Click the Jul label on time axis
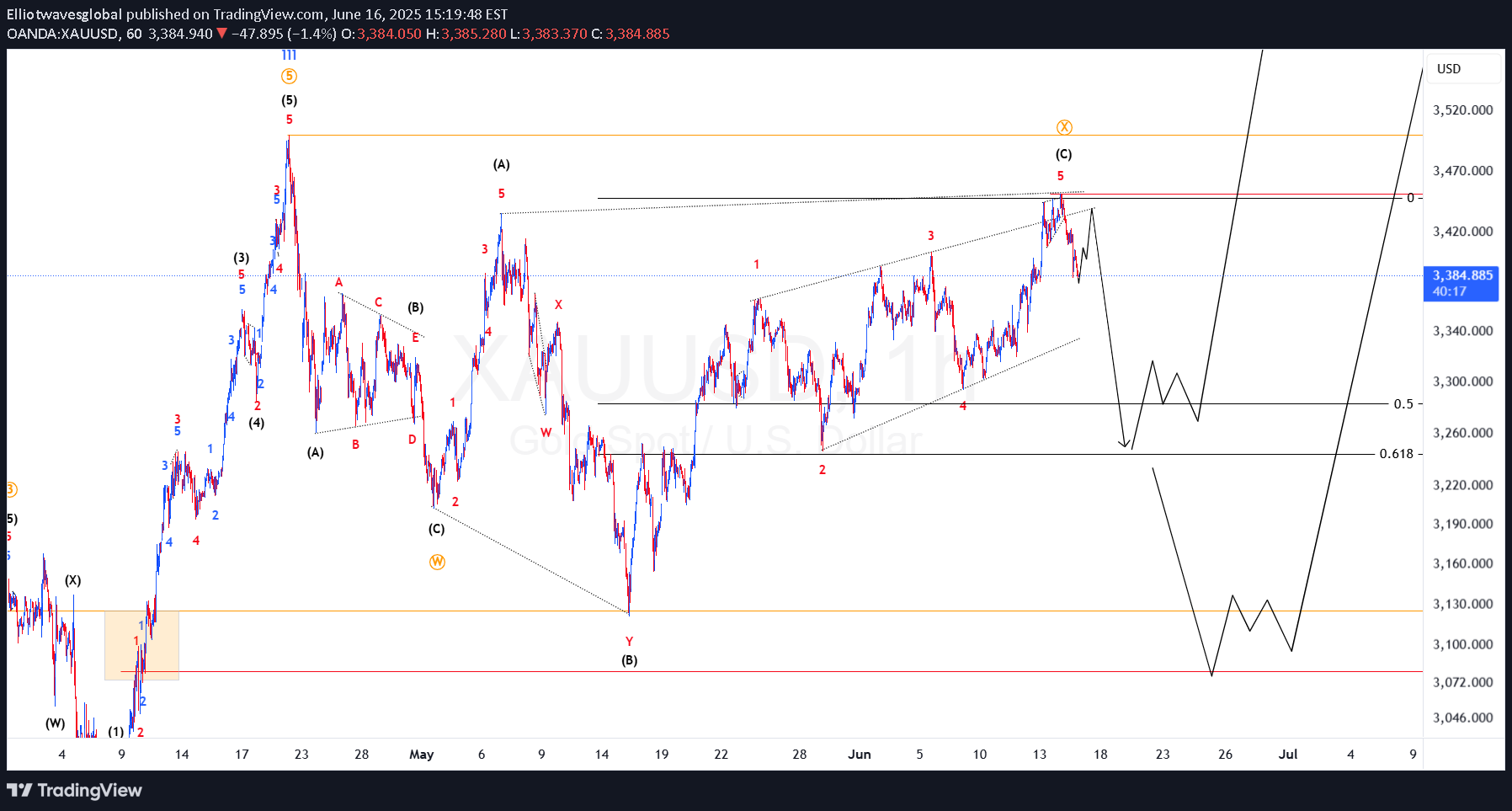The height and width of the screenshot is (811, 1512). pyautogui.click(x=1287, y=755)
